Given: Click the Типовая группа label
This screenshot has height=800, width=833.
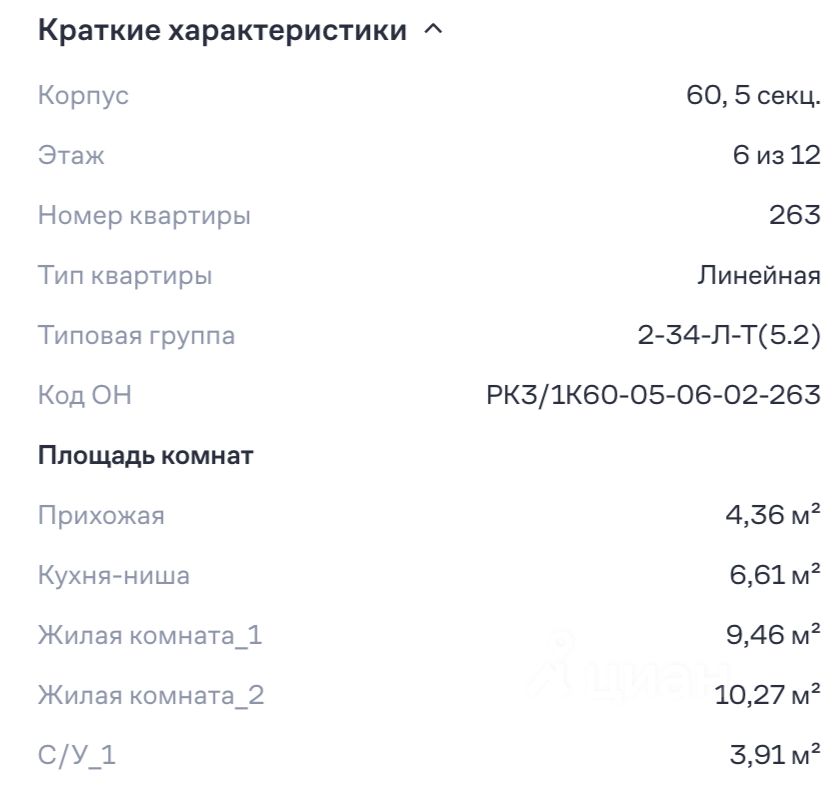Looking at the screenshot, I should [136, 335].
